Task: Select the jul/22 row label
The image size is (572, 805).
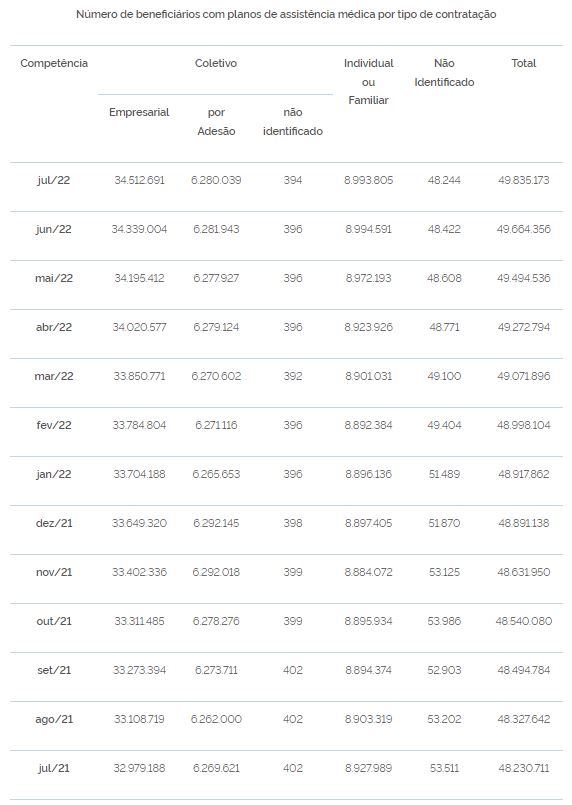Action: tap(53, 180)
